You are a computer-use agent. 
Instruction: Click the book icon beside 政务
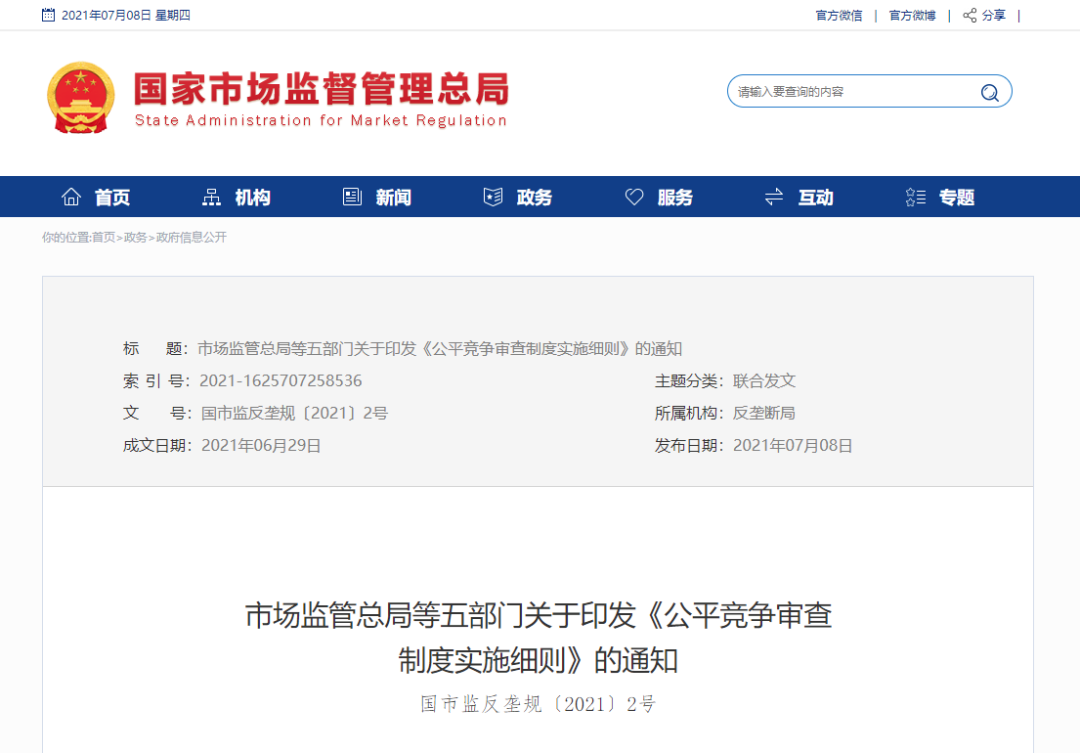coord(492,197)
